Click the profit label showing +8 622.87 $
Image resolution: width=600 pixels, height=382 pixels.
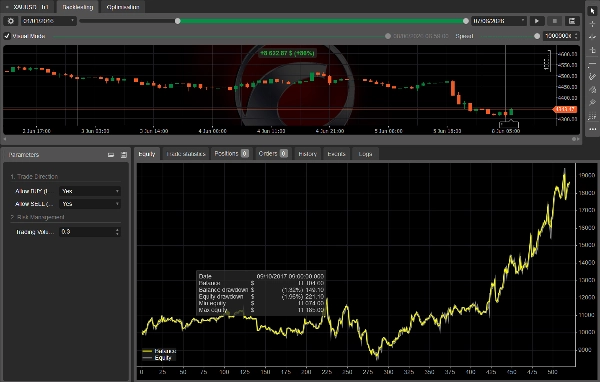pos(287,53)
